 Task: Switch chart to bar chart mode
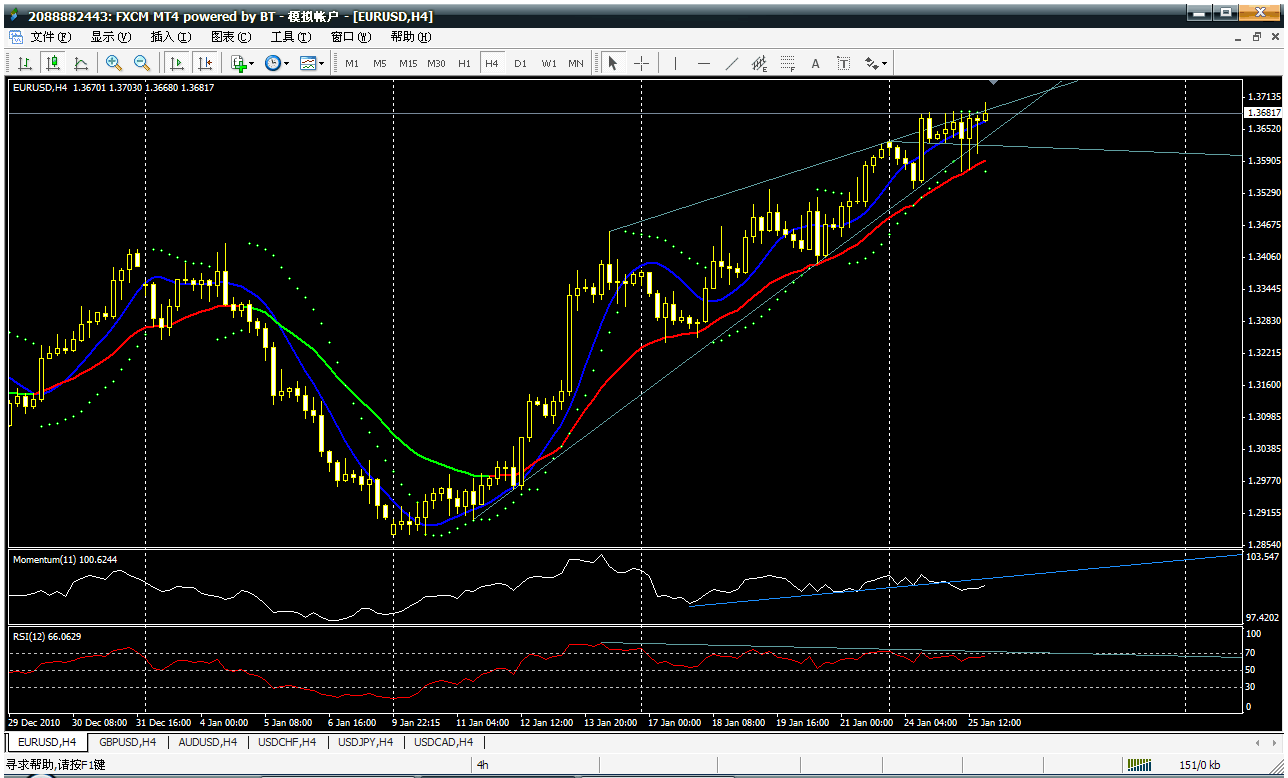pyautogui.click(x=25, y=63)
